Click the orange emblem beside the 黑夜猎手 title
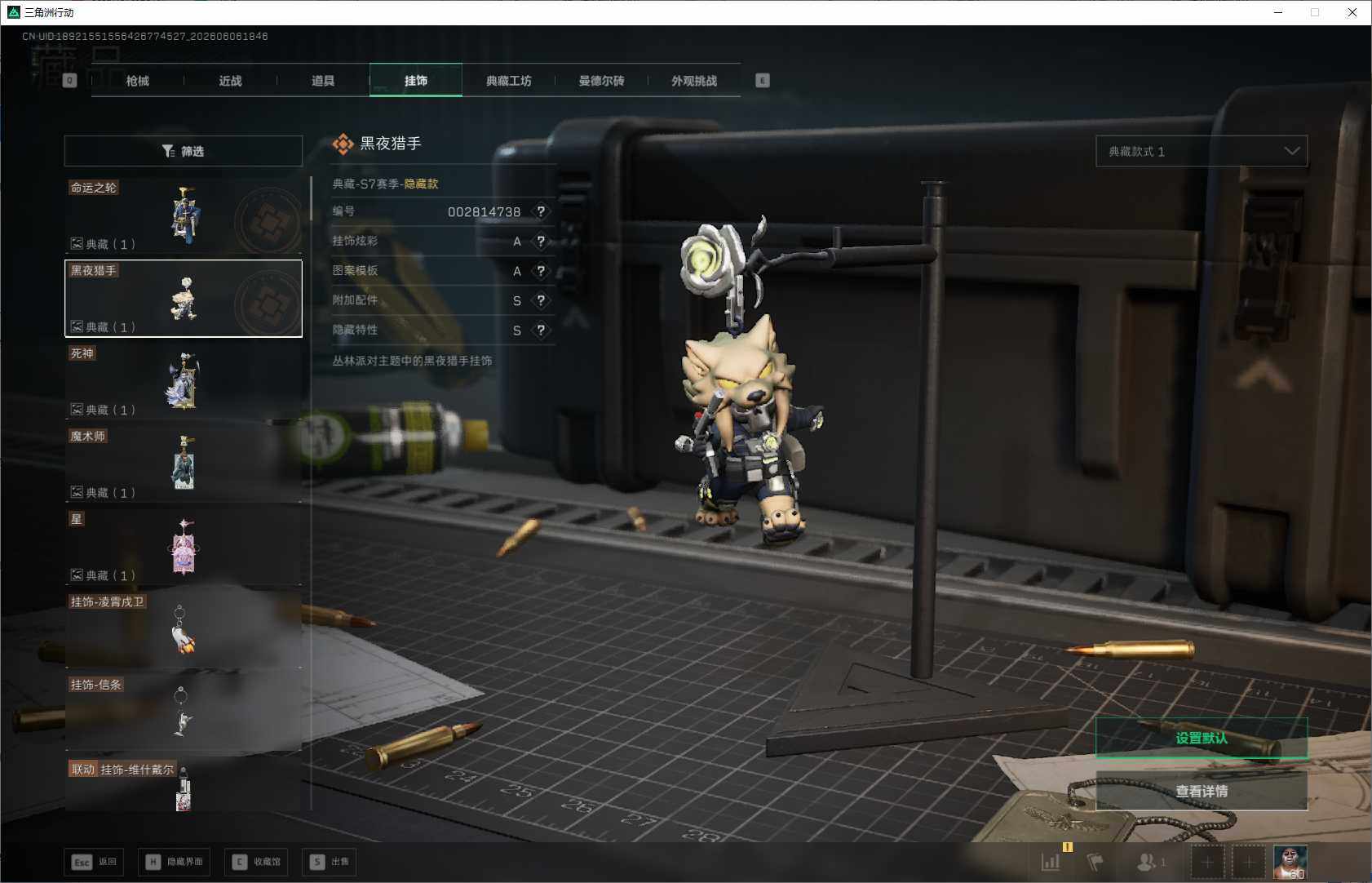Viewport: 1372px width, 883px height. coord(343,144)
